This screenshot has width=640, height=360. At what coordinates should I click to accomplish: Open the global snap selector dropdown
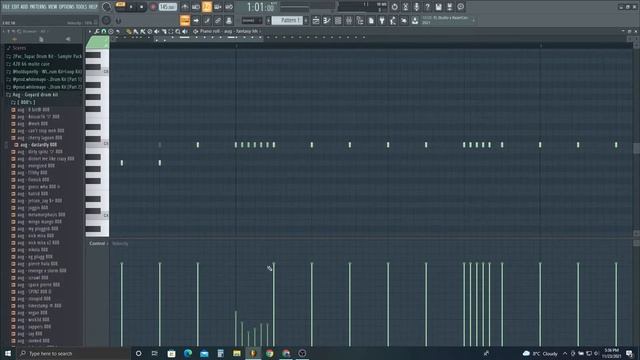[x=252, y=20]
